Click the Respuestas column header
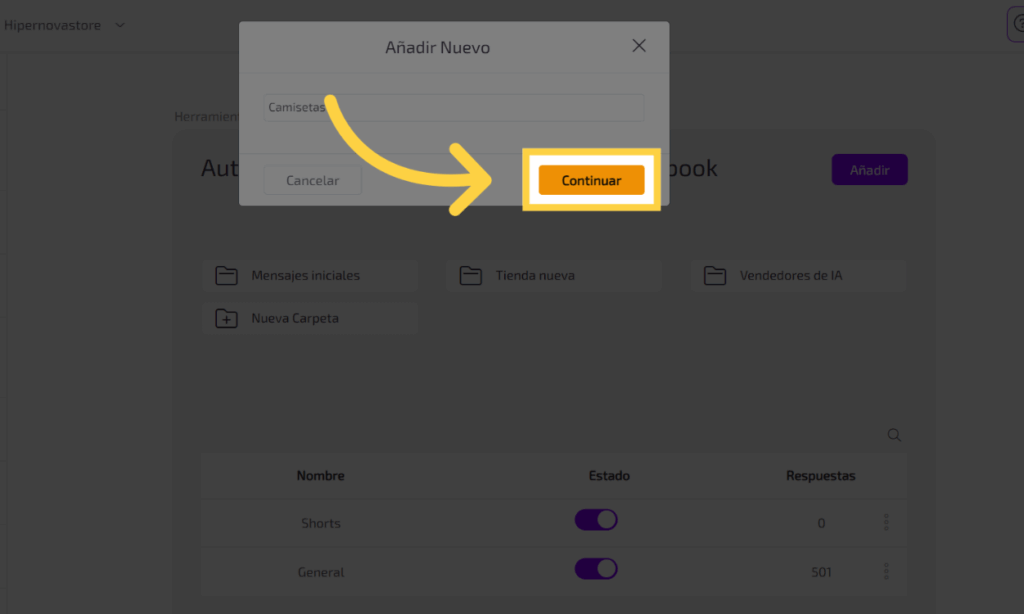 [821, 476]
